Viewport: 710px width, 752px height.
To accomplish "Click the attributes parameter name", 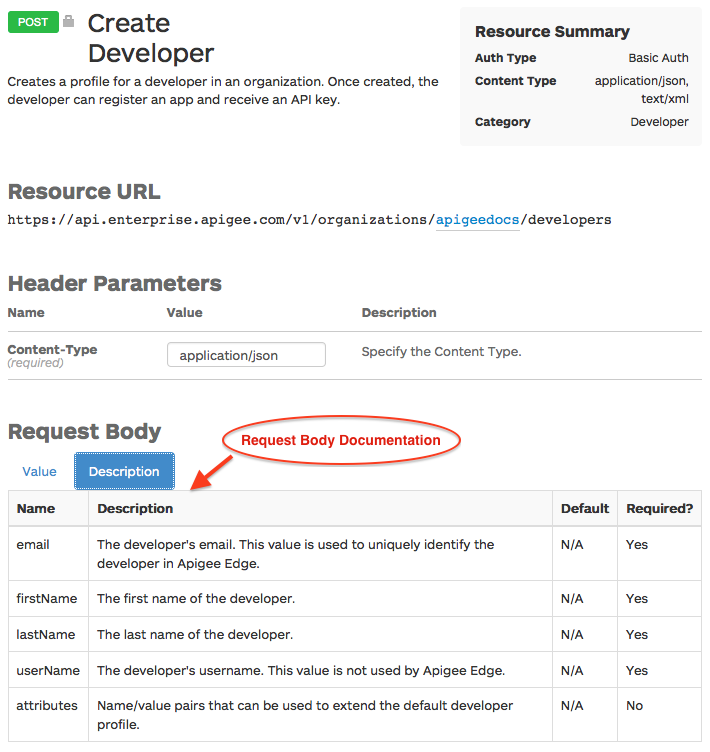I will click(x=47, y=705).
